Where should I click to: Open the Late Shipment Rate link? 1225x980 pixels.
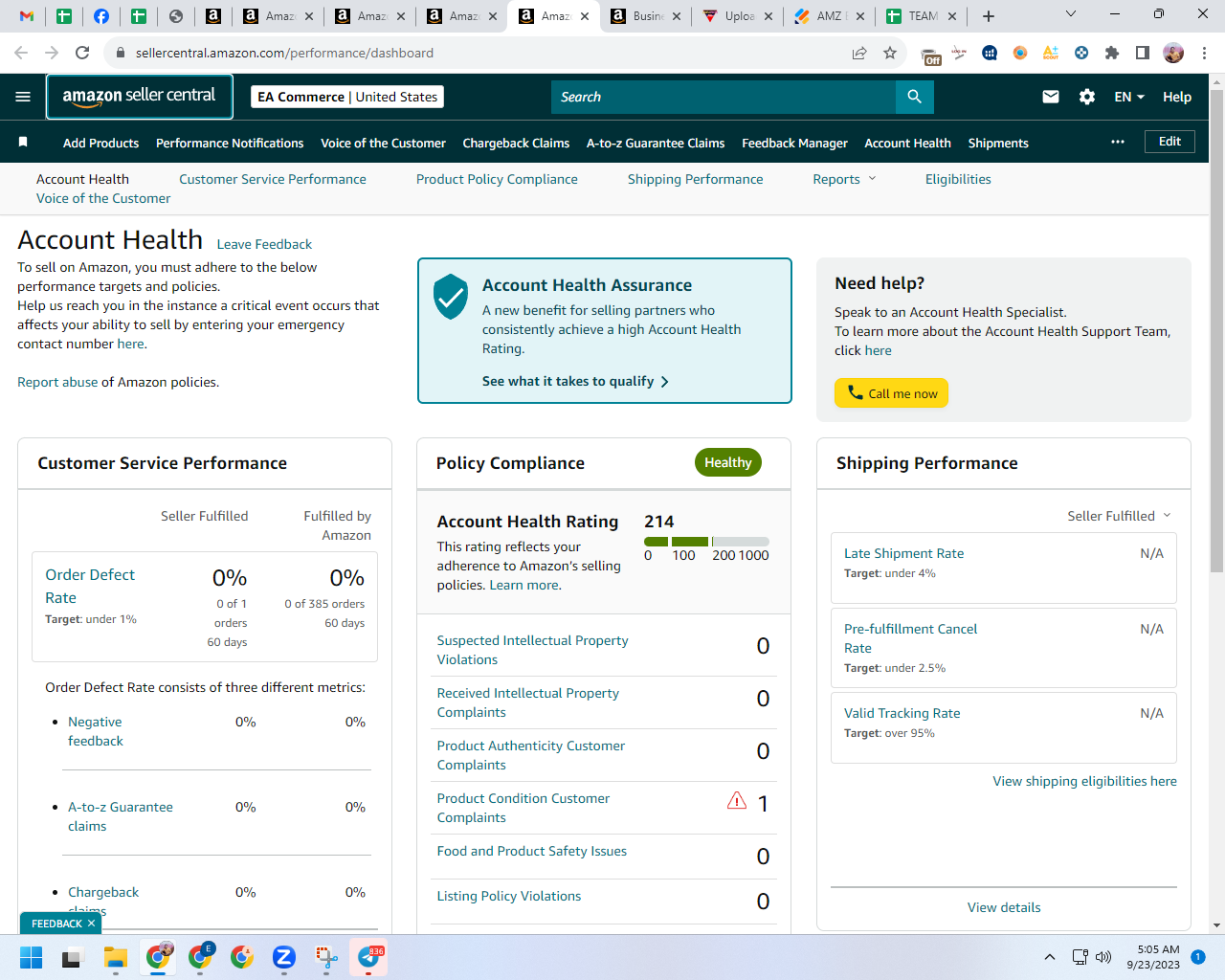pos(903,553)
